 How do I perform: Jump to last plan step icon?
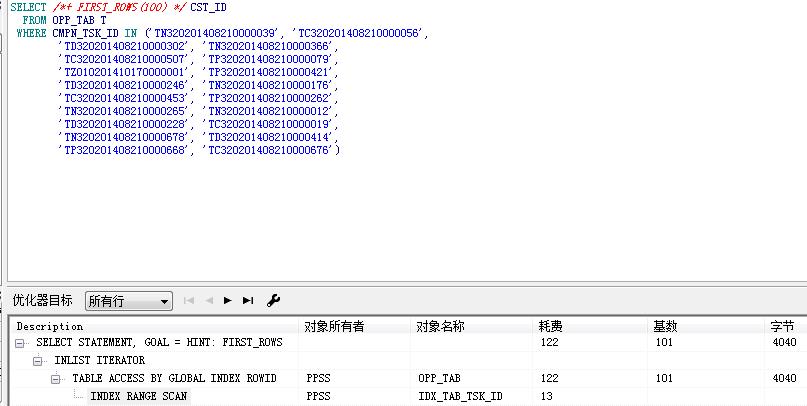pos(248,301)
